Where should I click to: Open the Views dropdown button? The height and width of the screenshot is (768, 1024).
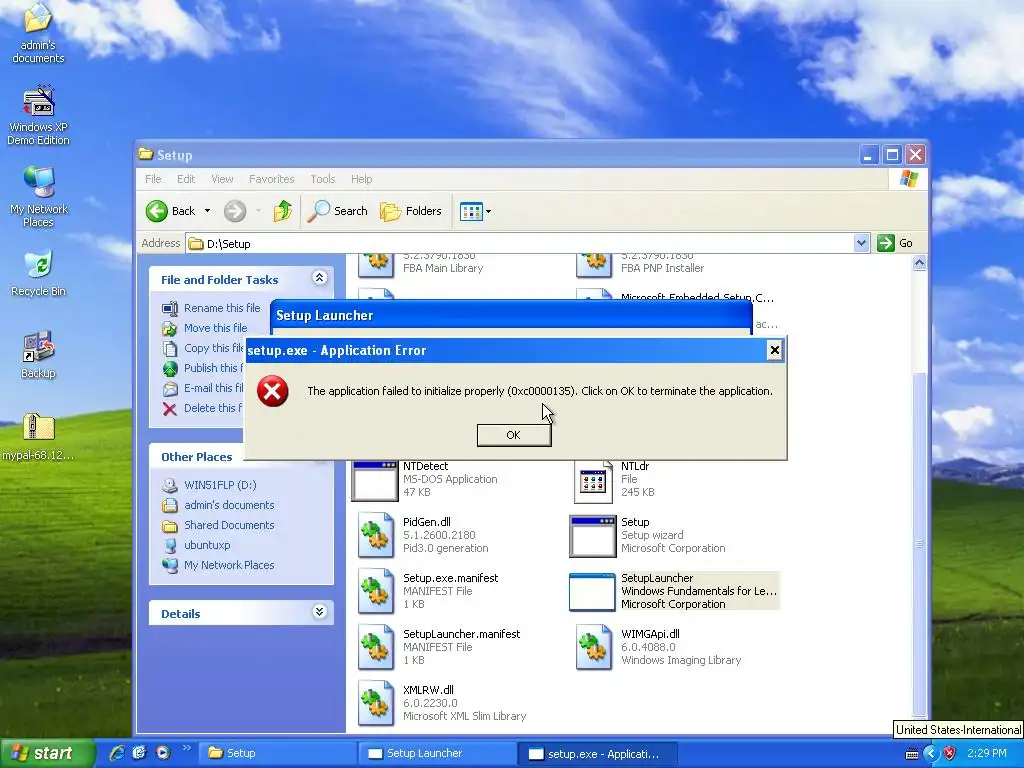pos(475,211)
